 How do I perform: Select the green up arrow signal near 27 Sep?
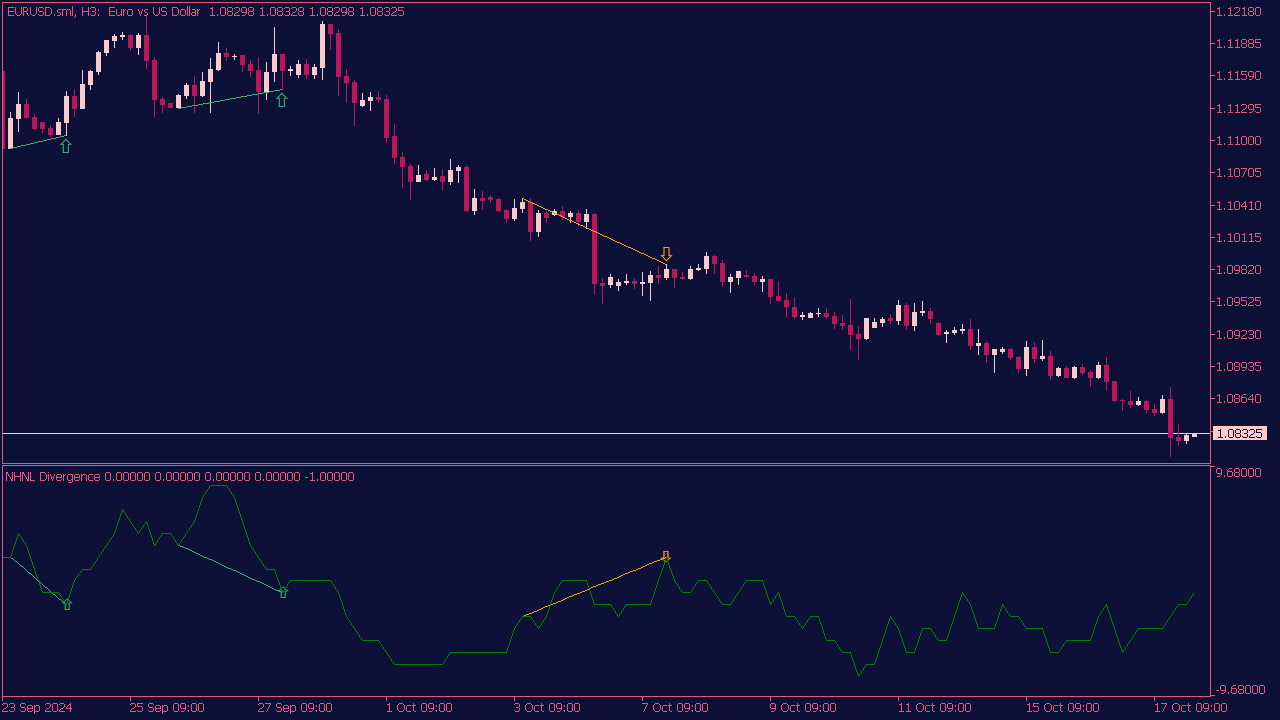pos(281,99)
